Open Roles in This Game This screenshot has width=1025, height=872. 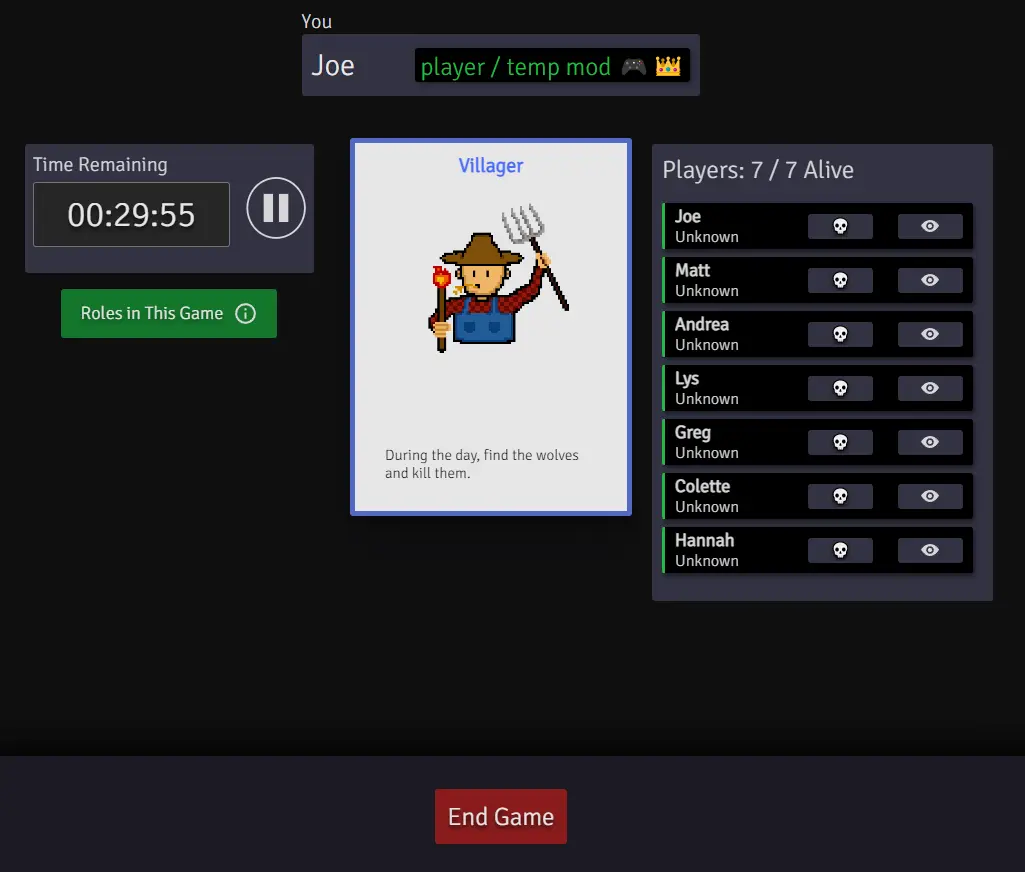[x=152, y=314]
